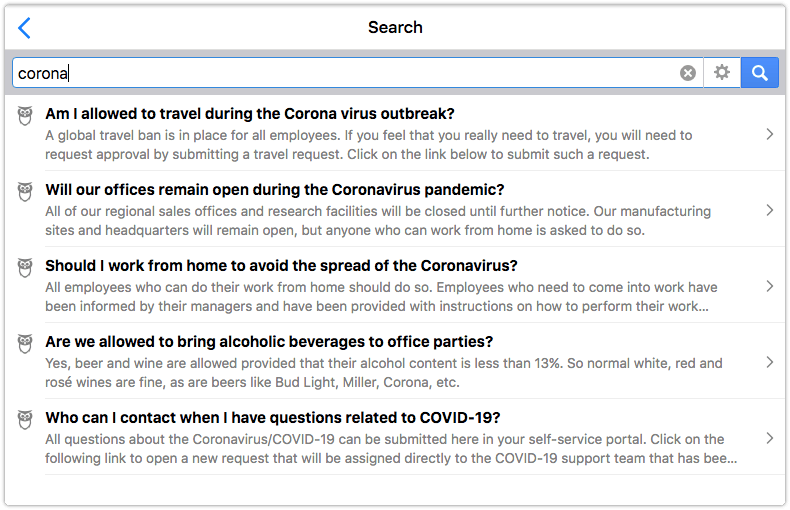
Task: Expand the offices remain open result chevron
Action: click(x=769, y=210)
